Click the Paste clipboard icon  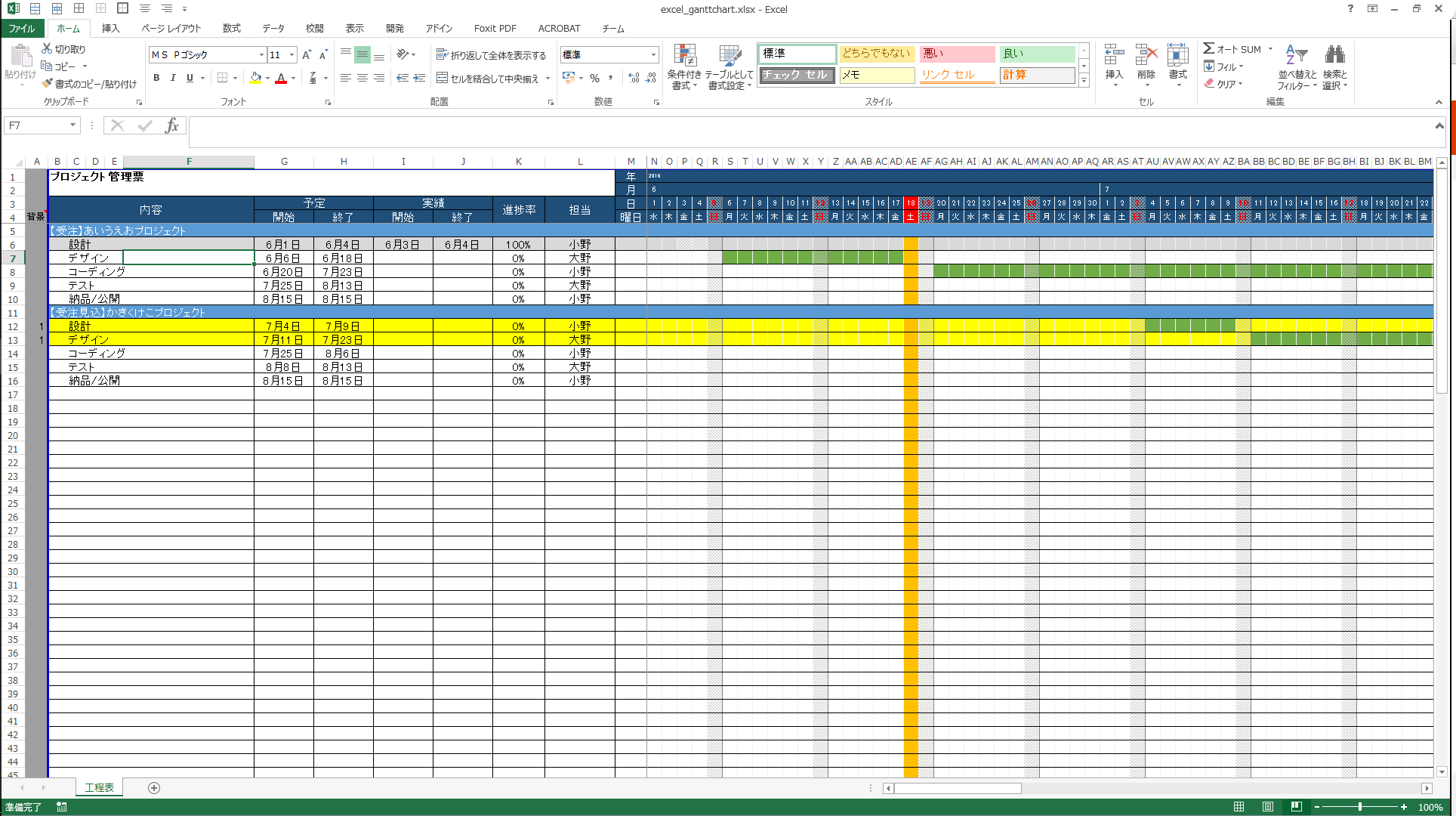pos(20,56)
